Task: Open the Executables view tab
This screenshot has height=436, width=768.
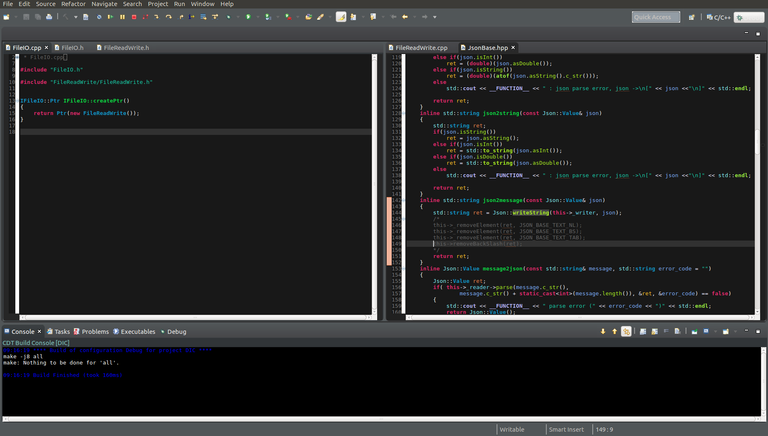Action: point(134,332)
